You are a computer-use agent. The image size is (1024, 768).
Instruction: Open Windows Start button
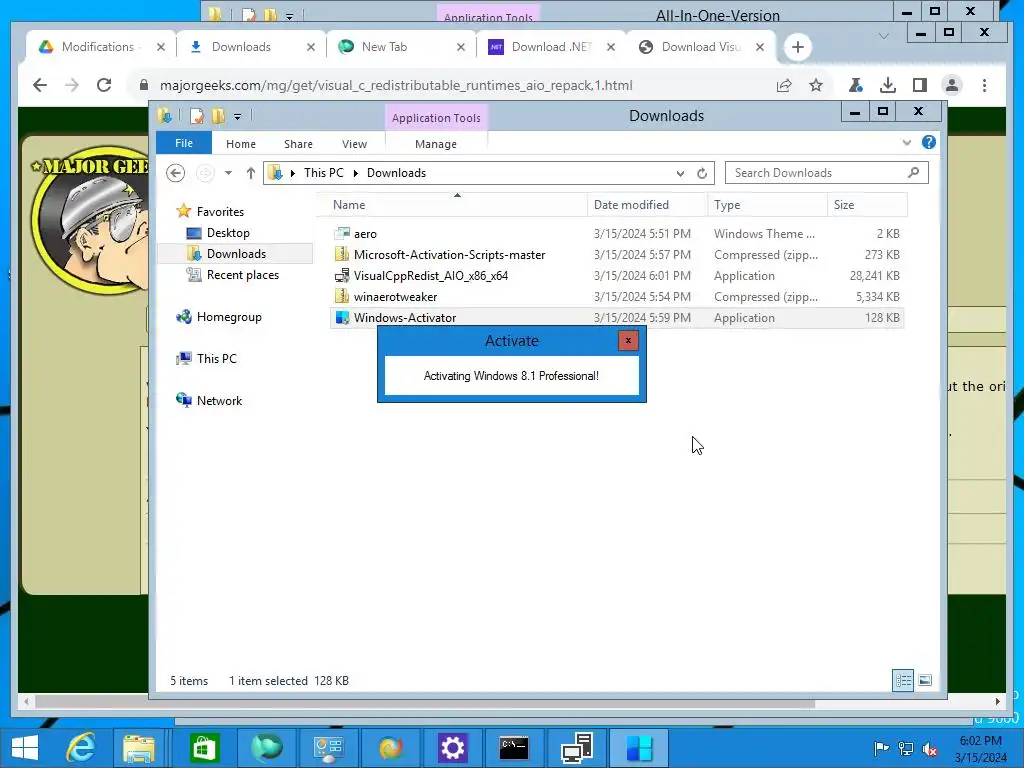pos(25,748)
